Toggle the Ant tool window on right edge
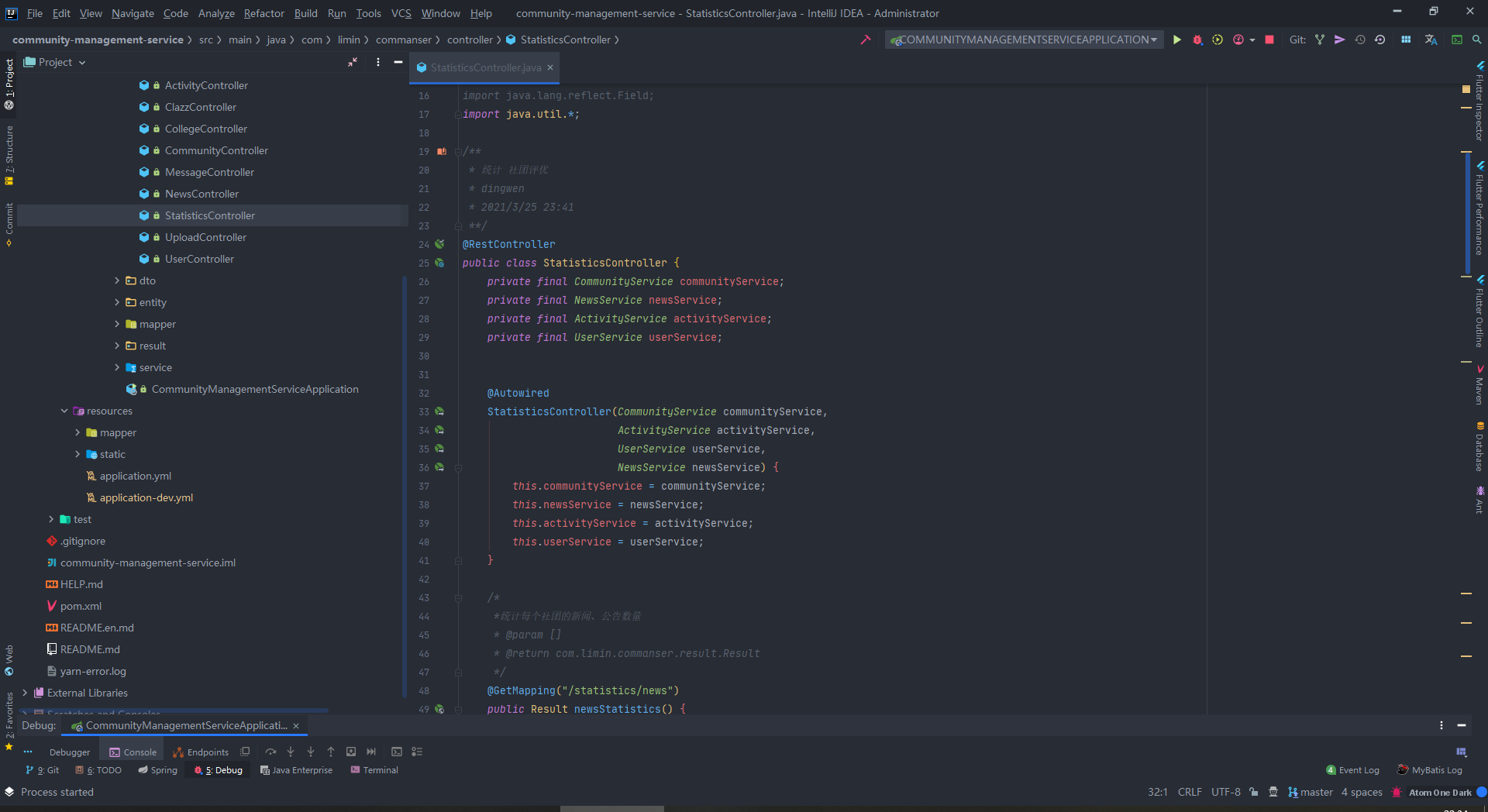 (1479, 500)
